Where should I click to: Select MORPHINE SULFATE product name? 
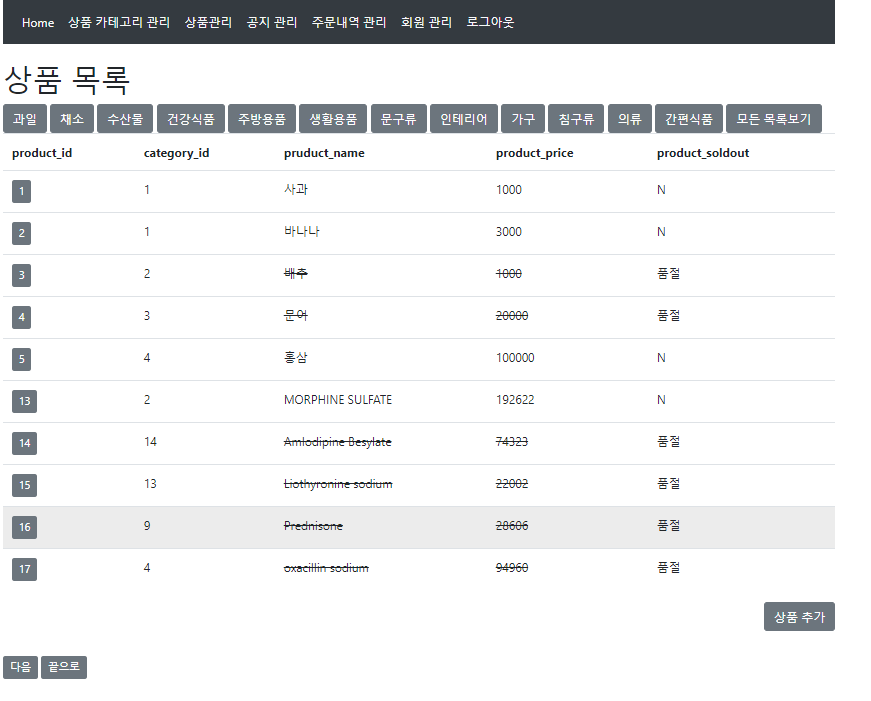(x=338, y=399)
